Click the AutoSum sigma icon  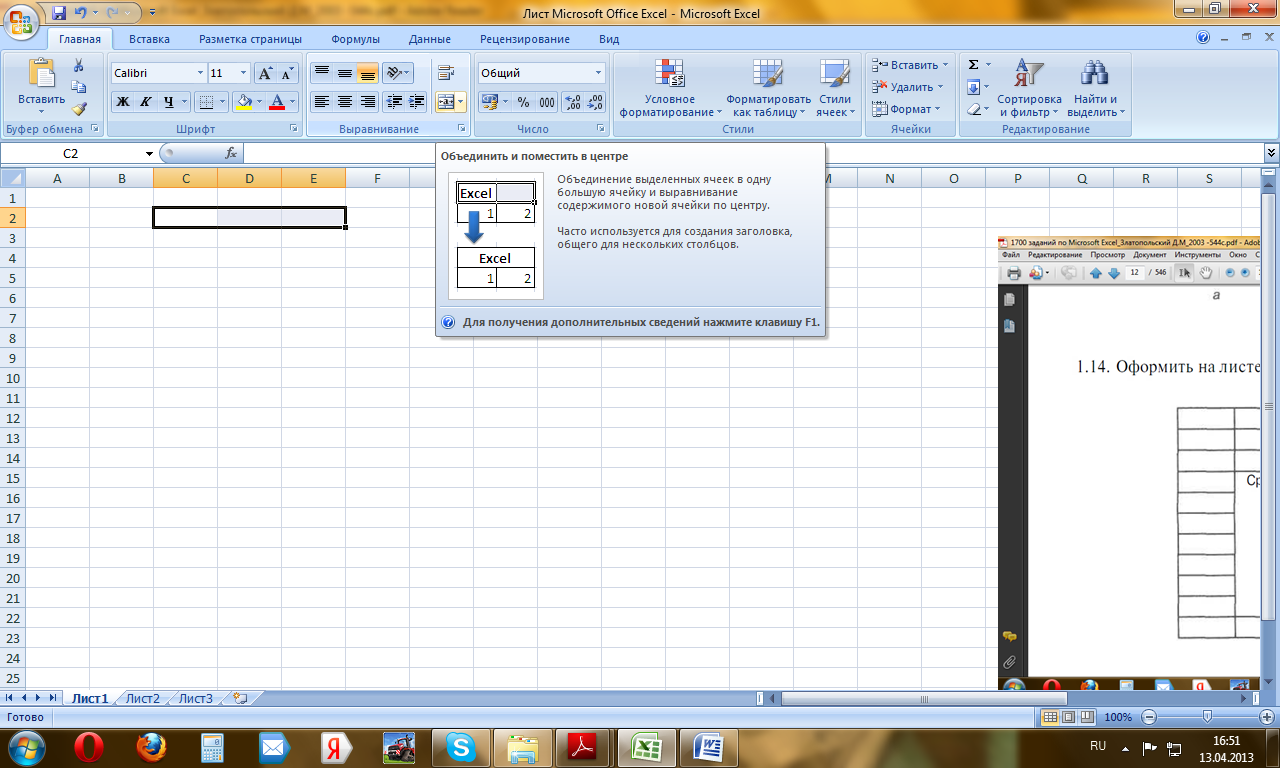pos(973,64)
